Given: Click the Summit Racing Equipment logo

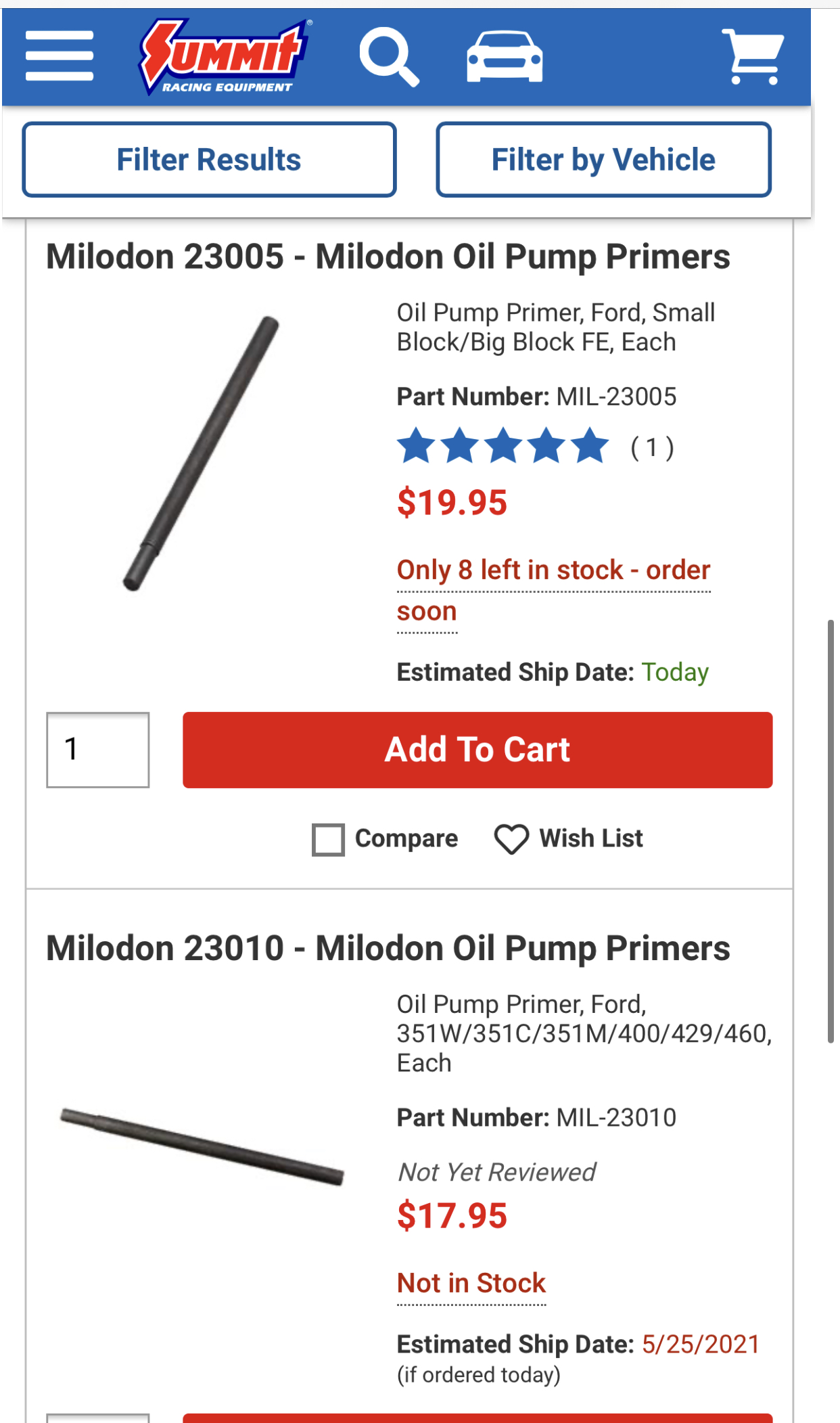Looking at the screenshot, I should tap(224, 57).
